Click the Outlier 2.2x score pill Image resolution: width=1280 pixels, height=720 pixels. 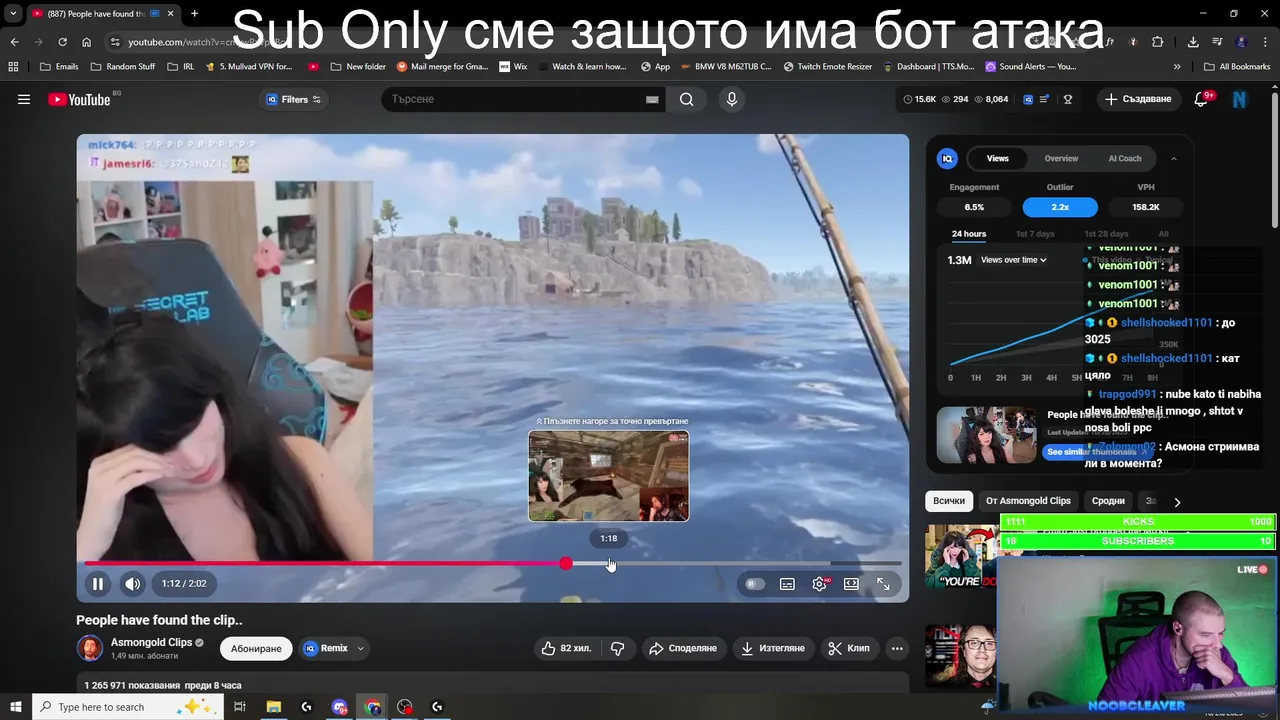pos(1060,207)
